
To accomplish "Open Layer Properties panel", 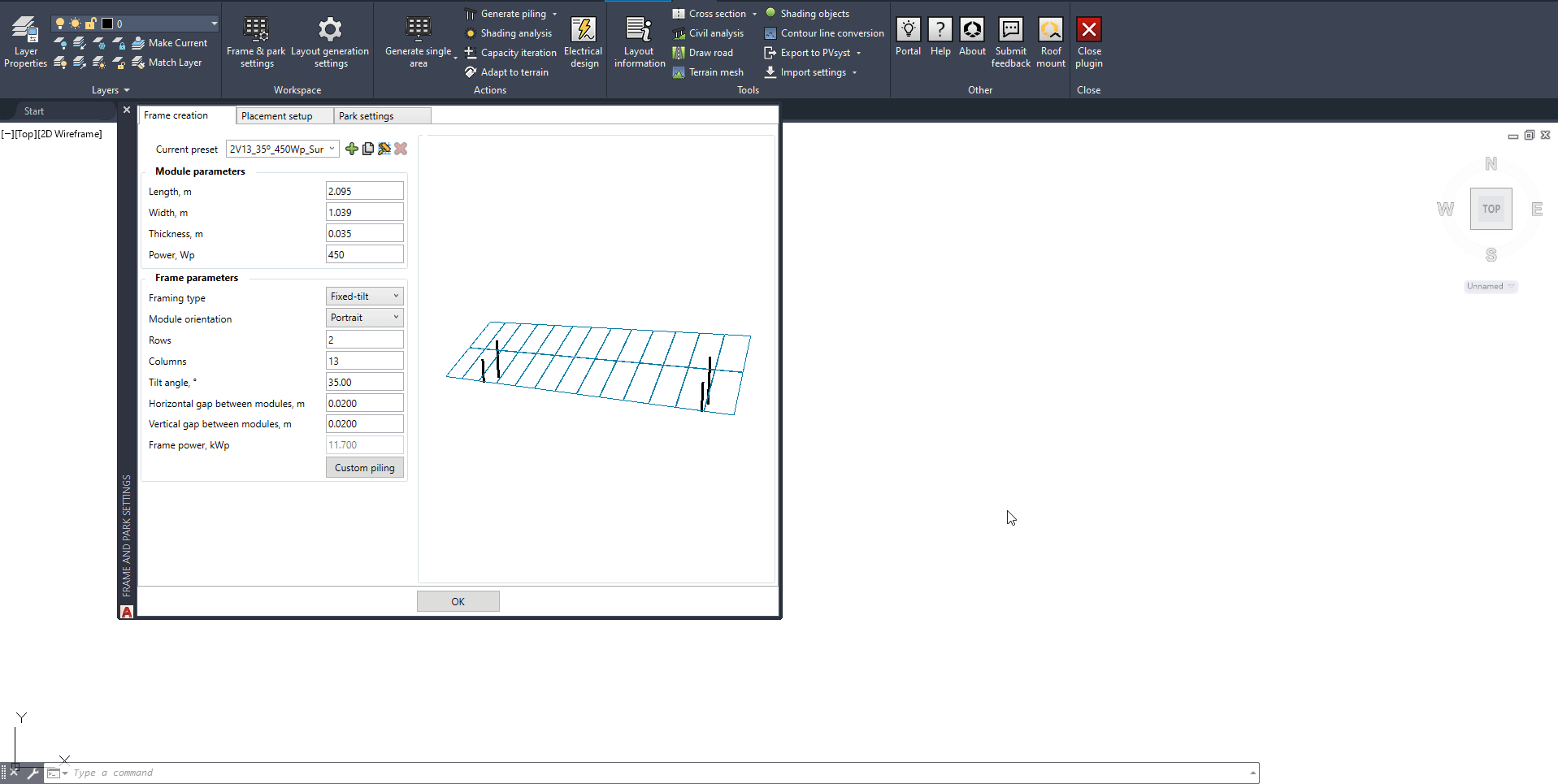I will click(25, 42).
